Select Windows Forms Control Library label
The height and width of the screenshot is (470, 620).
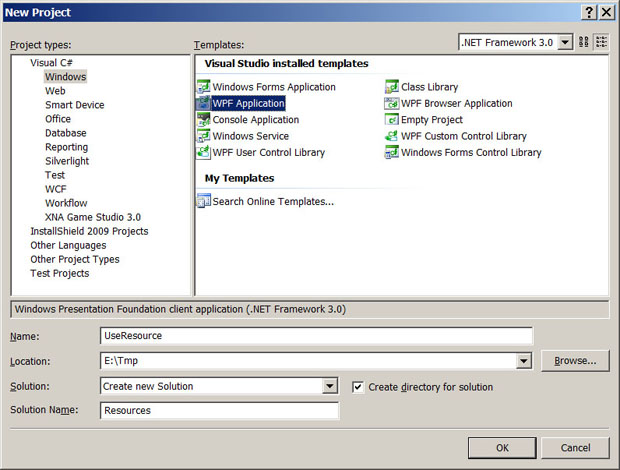point(471,153)
